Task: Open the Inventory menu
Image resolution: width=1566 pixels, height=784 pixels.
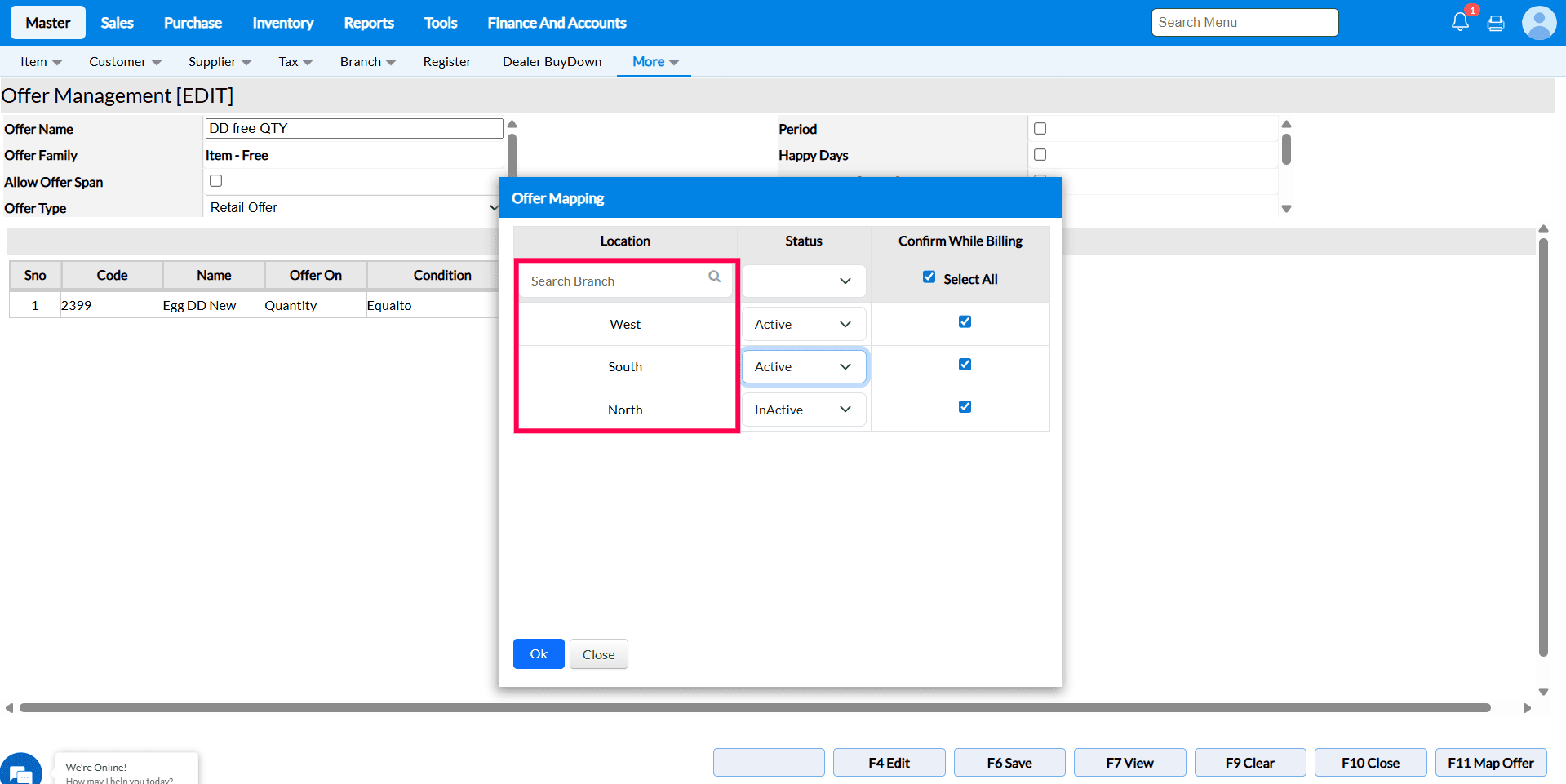Action: click(x=283, y=23)
